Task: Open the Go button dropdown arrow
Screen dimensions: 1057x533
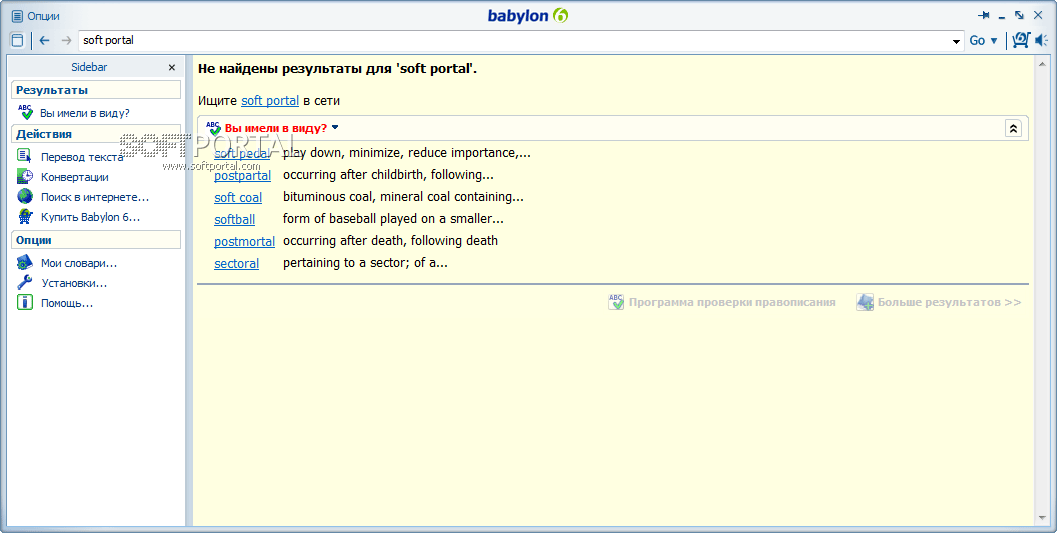Action: (x=994, y=41)
